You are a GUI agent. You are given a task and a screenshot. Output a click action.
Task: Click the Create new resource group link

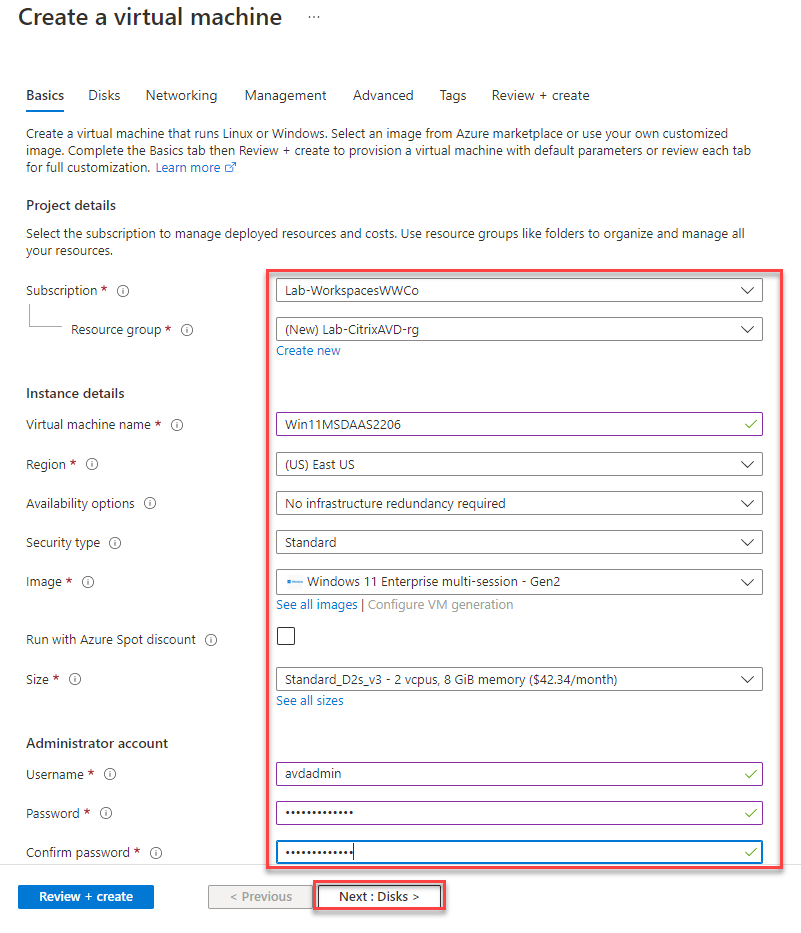click(x=308, y=351)
